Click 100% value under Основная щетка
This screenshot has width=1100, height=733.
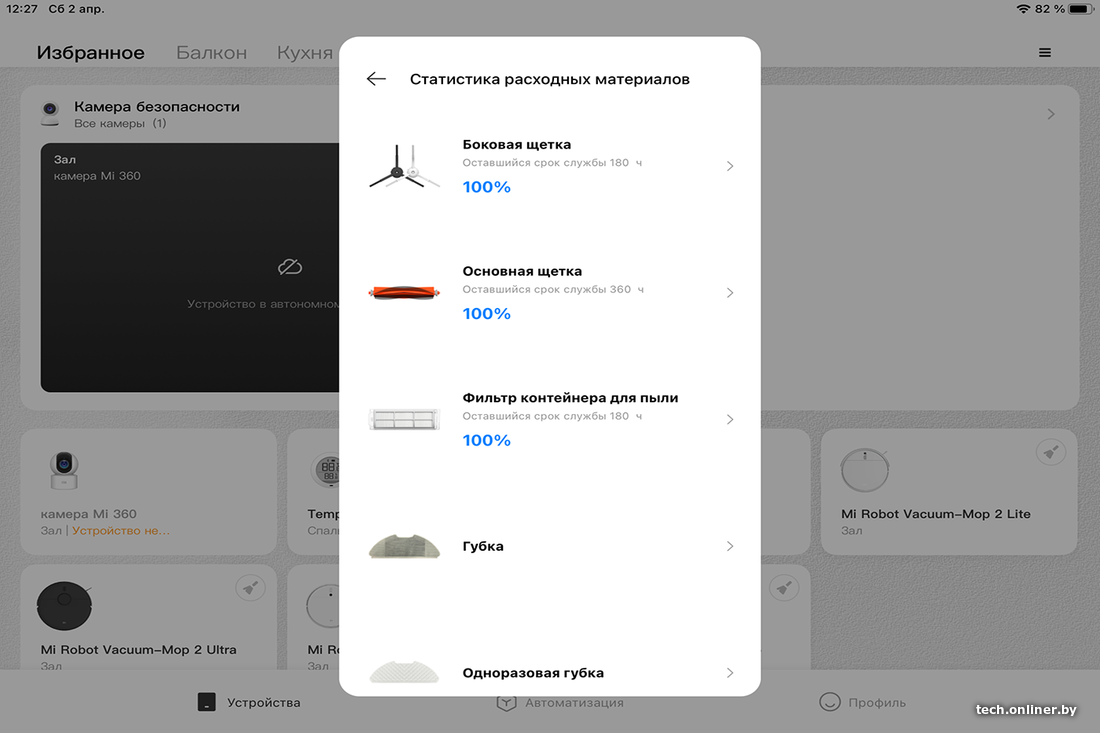click(486, 314)
